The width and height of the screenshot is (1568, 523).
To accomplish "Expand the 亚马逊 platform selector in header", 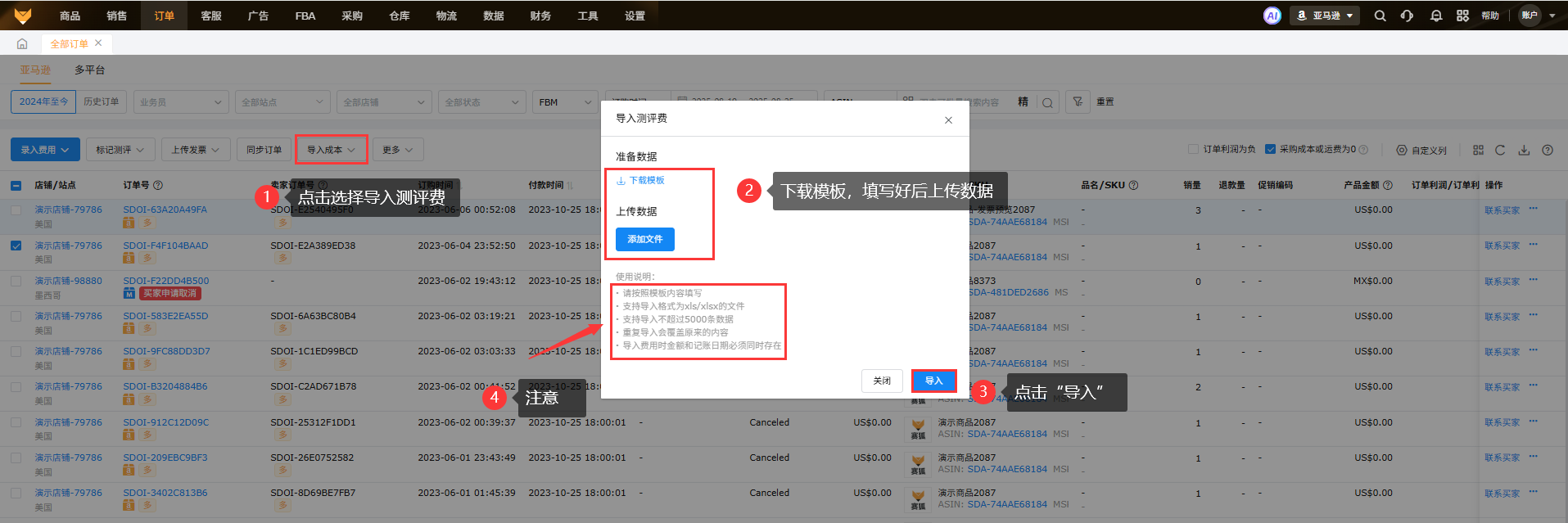I will (1325, 16).
